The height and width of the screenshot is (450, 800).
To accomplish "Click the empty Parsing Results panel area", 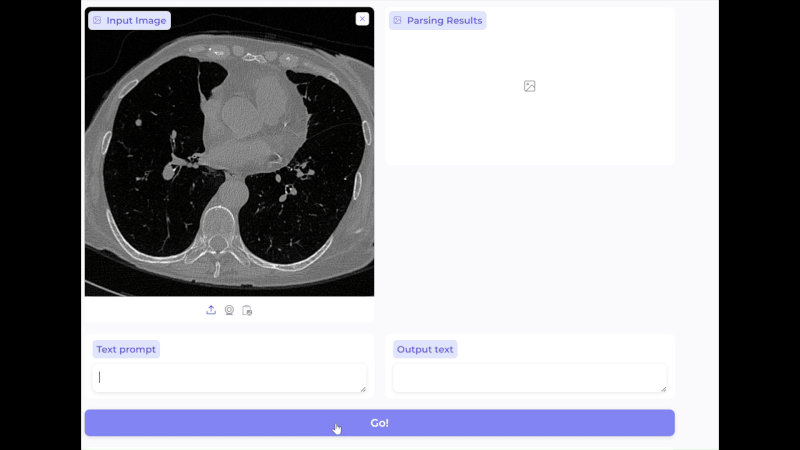I will pos(530,125).
